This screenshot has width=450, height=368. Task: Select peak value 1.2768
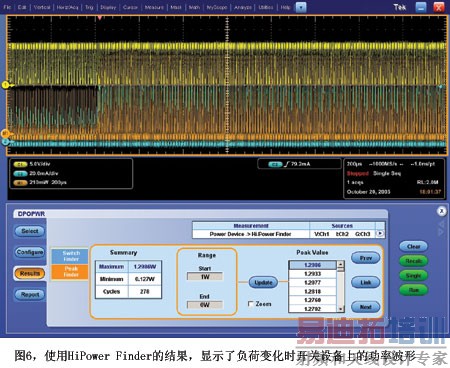tap(313, 300)
